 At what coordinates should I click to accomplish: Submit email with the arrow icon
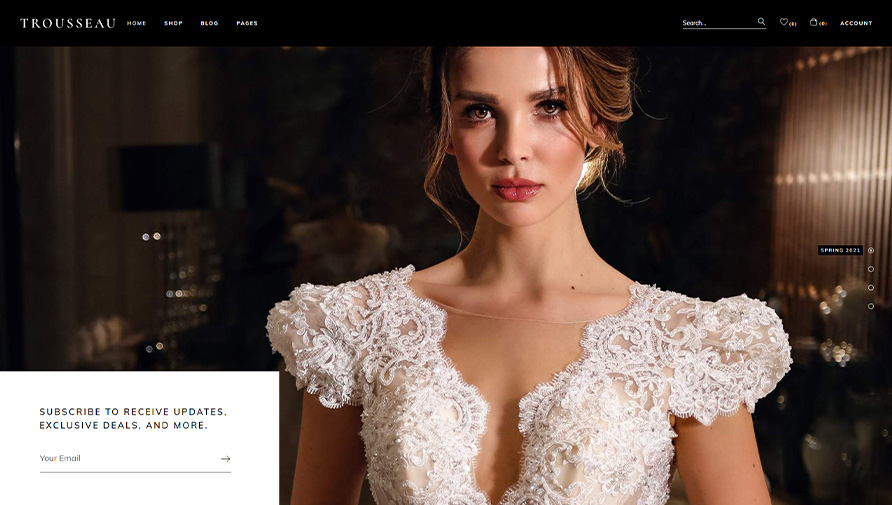pyautogui.click(x=225, y=459)
